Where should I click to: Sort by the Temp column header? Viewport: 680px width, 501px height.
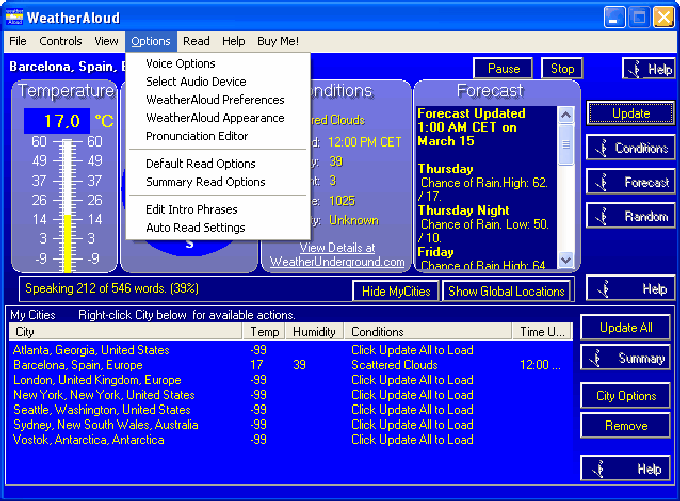point(264,332)
